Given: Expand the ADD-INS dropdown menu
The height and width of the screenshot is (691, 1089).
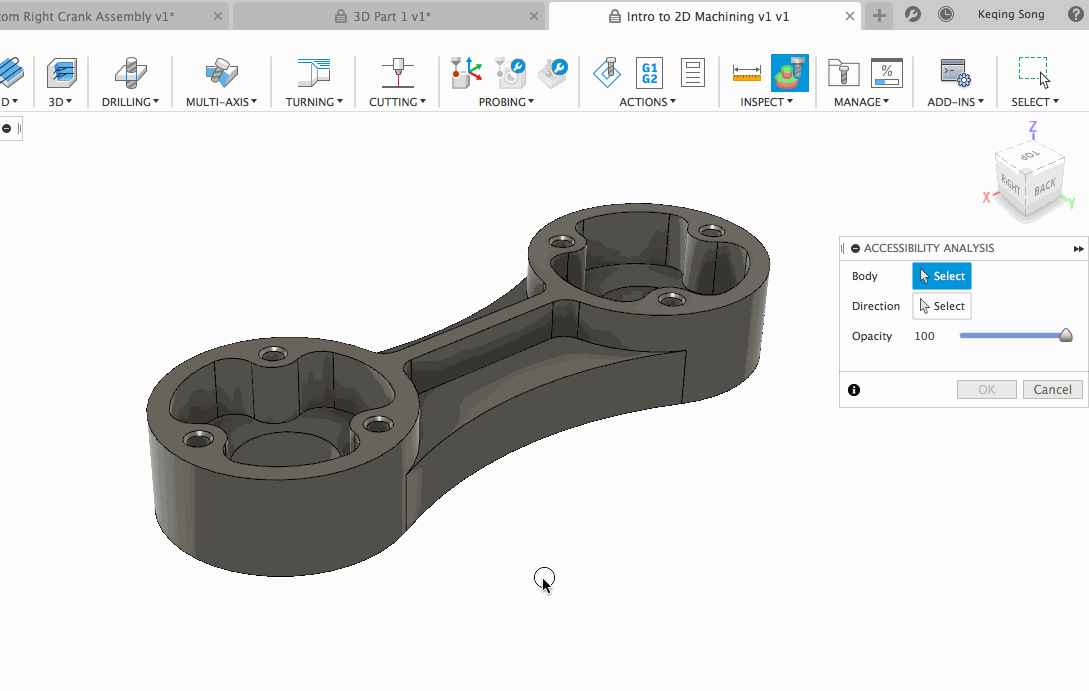Looking at the screenshot, I should 955,102.
